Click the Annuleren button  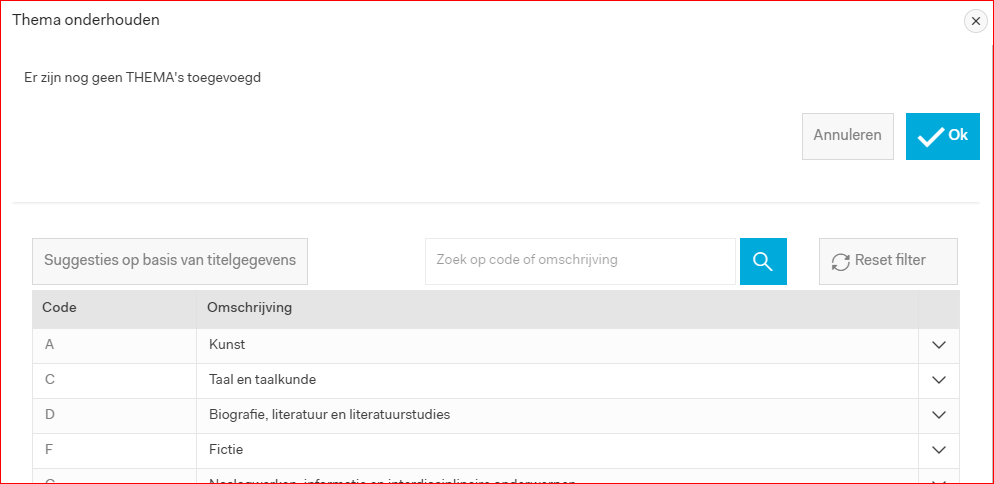click(x=848, y=136)
